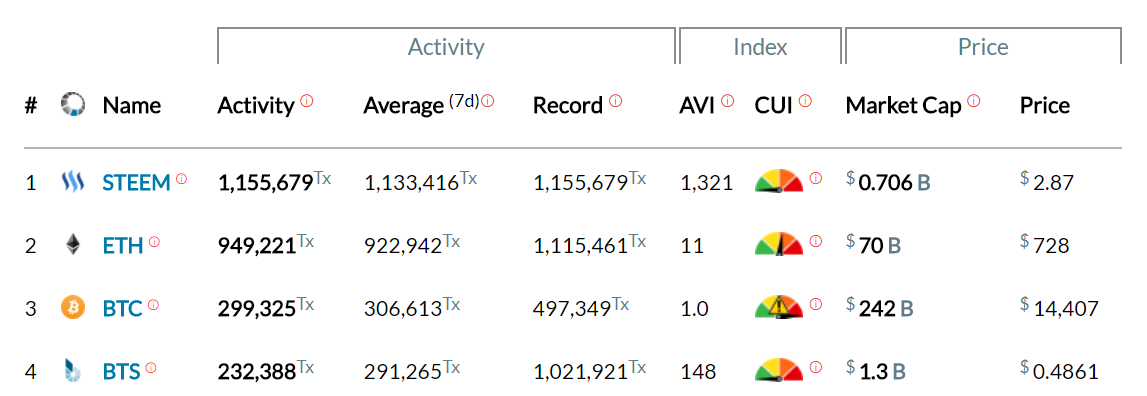Sort by the Price column header

pos(1045,106)
